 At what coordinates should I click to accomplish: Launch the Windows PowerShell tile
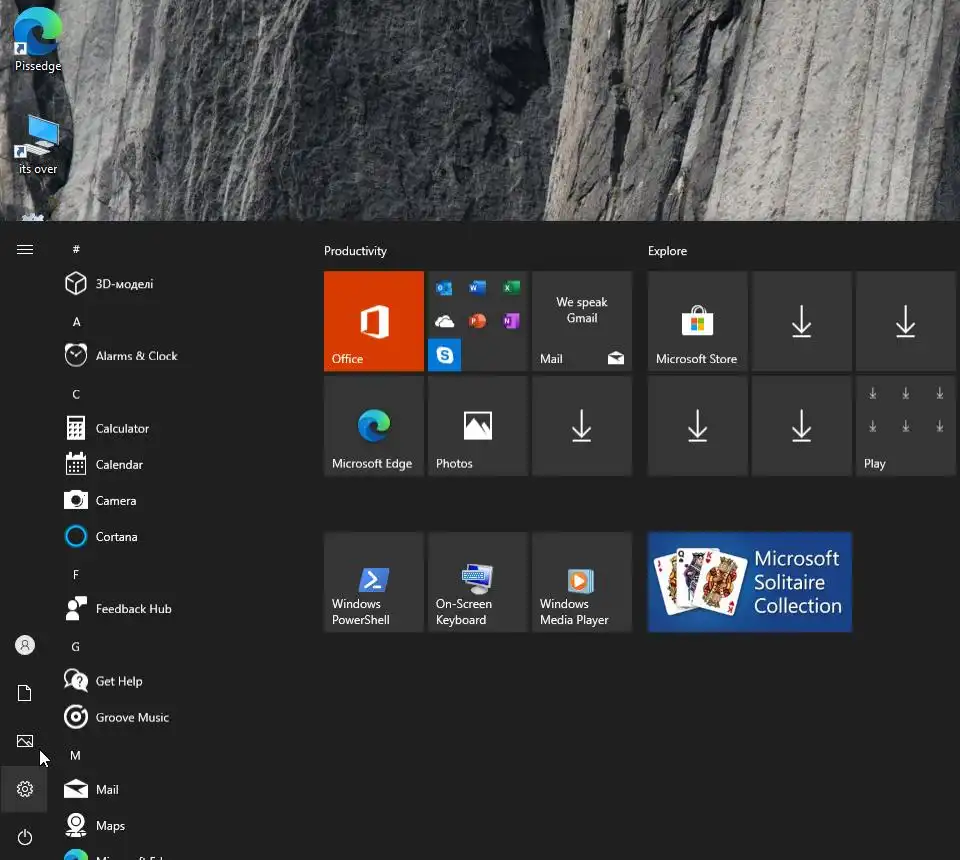373,582
